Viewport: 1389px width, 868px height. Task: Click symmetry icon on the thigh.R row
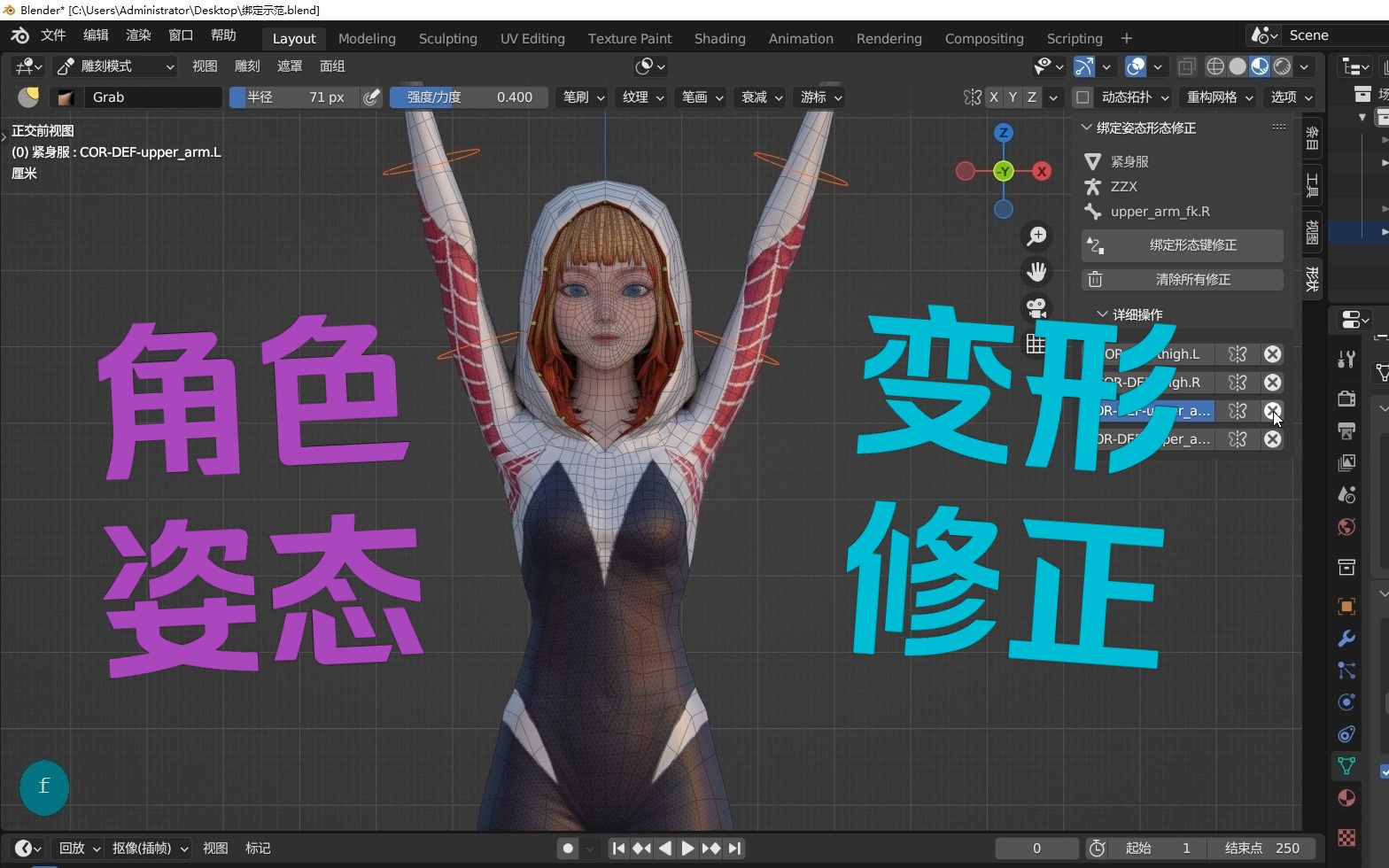1238,383
